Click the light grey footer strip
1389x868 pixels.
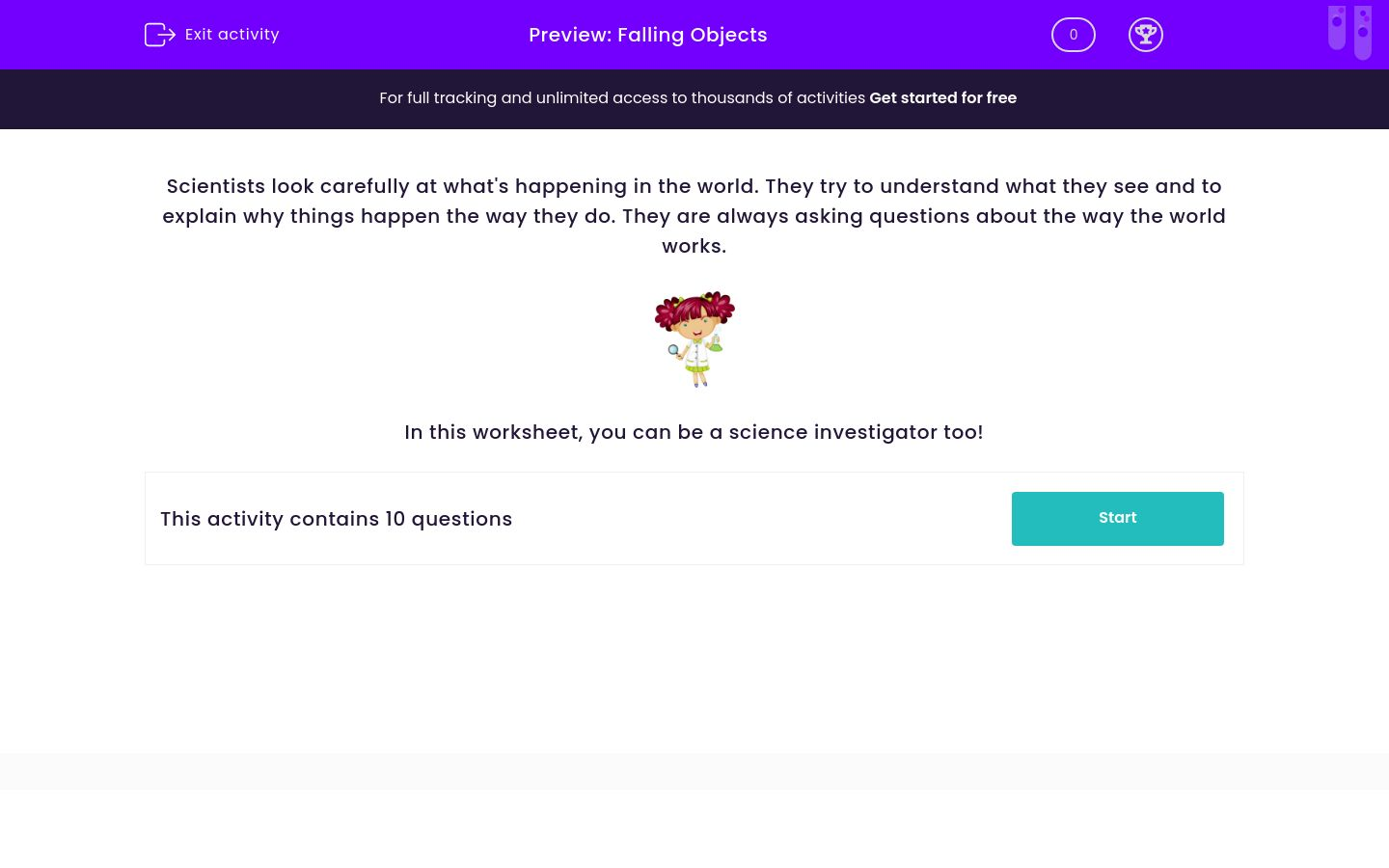(694, 772)
